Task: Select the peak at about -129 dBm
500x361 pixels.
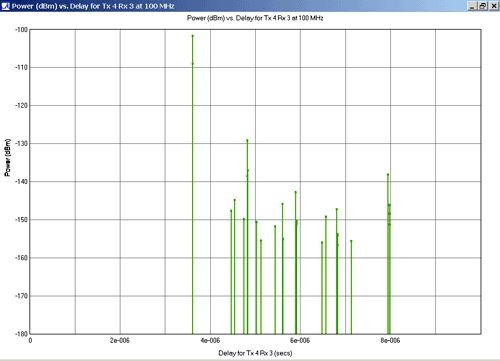Action: coord(247,140)
